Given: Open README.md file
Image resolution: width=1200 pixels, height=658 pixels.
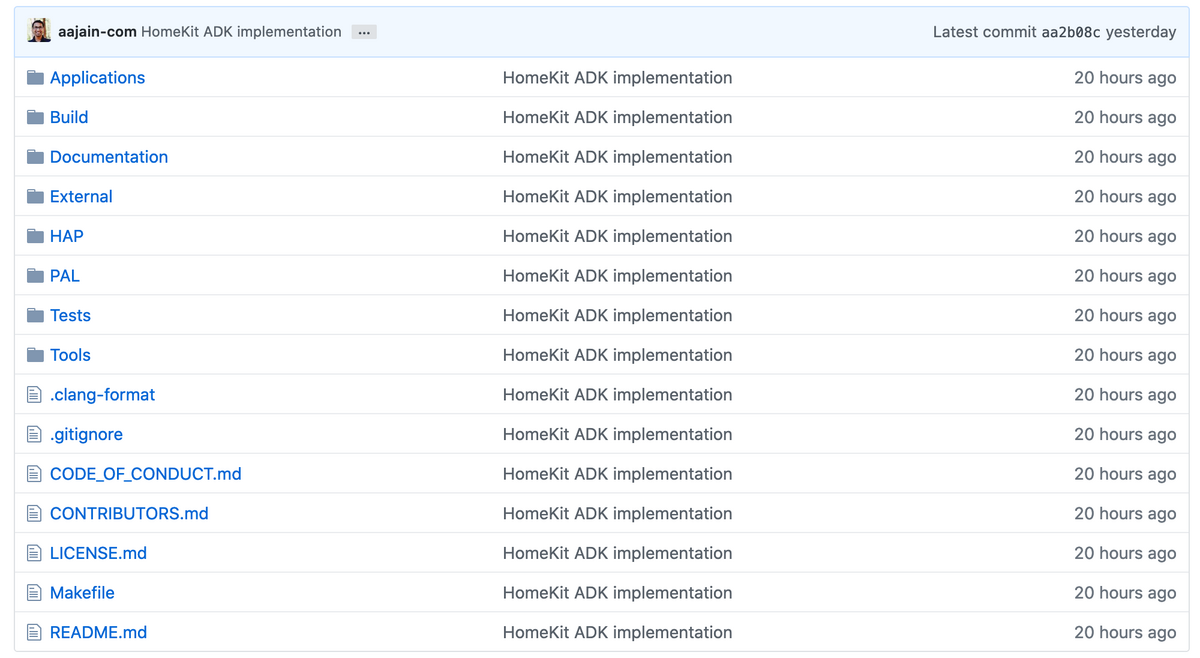Looking at the screenshot, I should [x=98, y=633].
